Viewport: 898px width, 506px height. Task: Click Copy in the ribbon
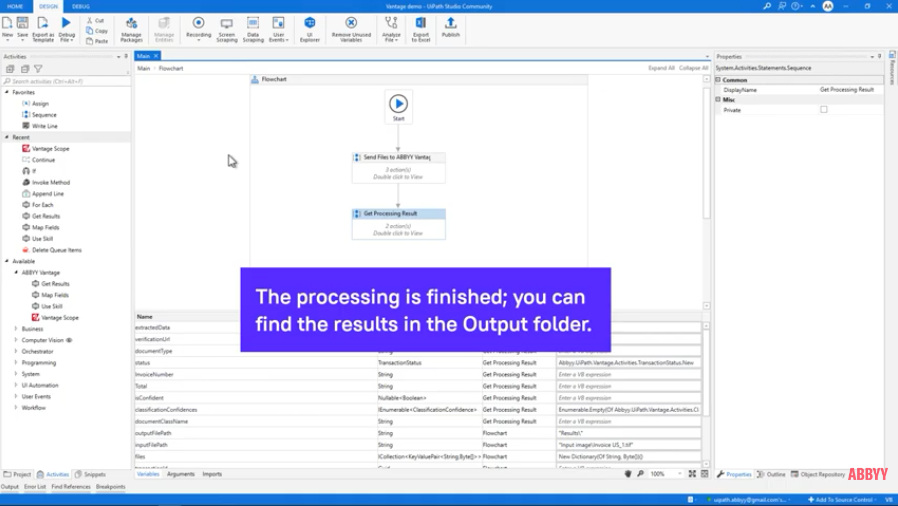pos(97,31)
